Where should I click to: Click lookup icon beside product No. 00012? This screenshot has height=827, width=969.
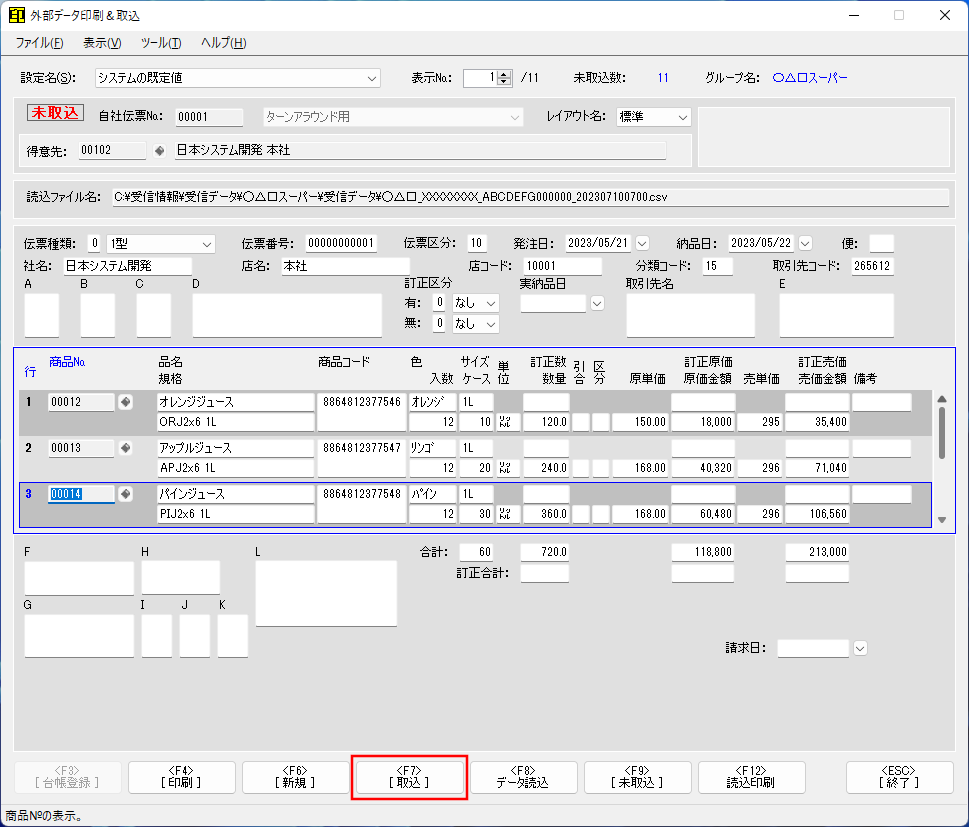point(125,402)
